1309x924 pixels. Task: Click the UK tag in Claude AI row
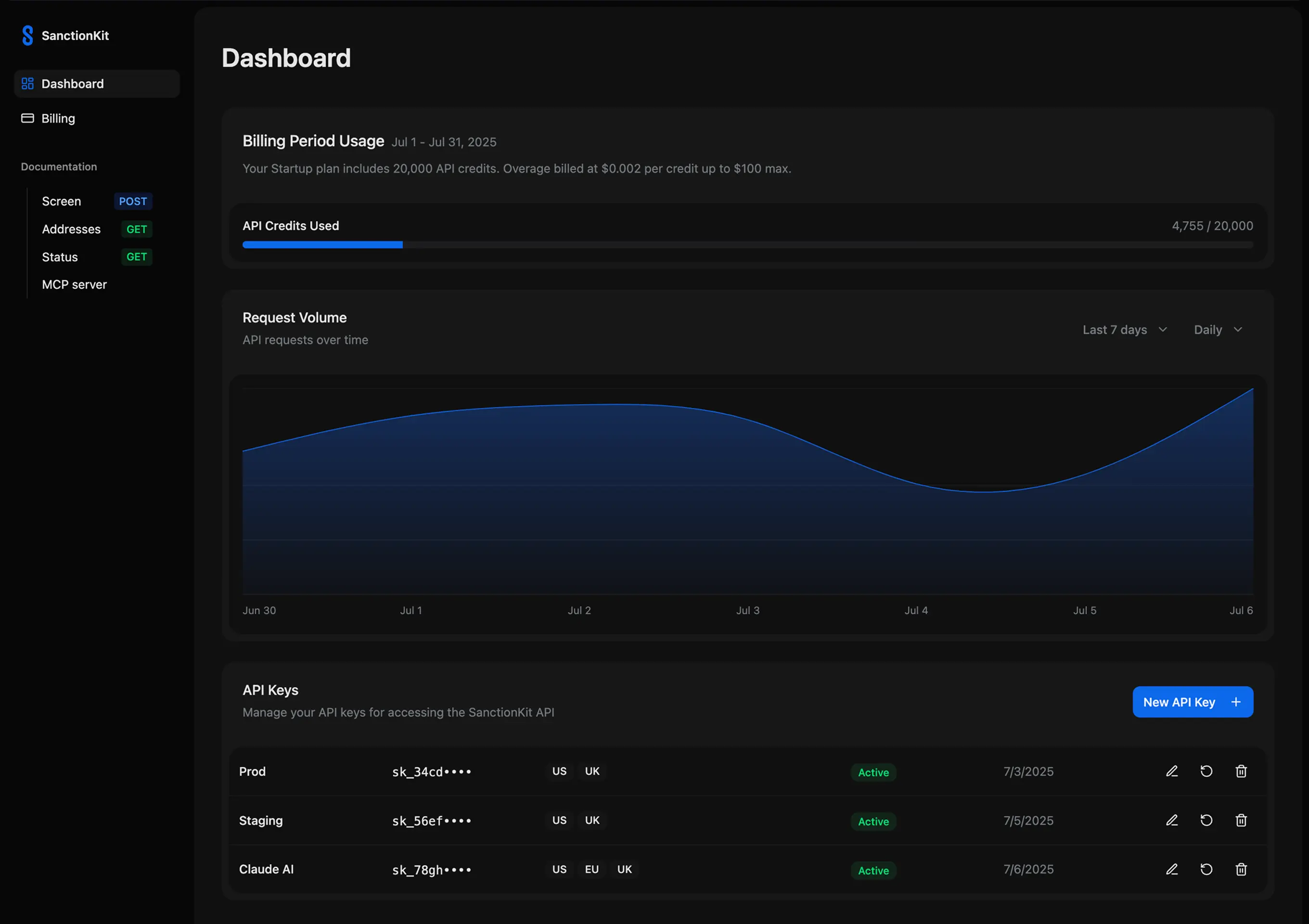point(625,869)
